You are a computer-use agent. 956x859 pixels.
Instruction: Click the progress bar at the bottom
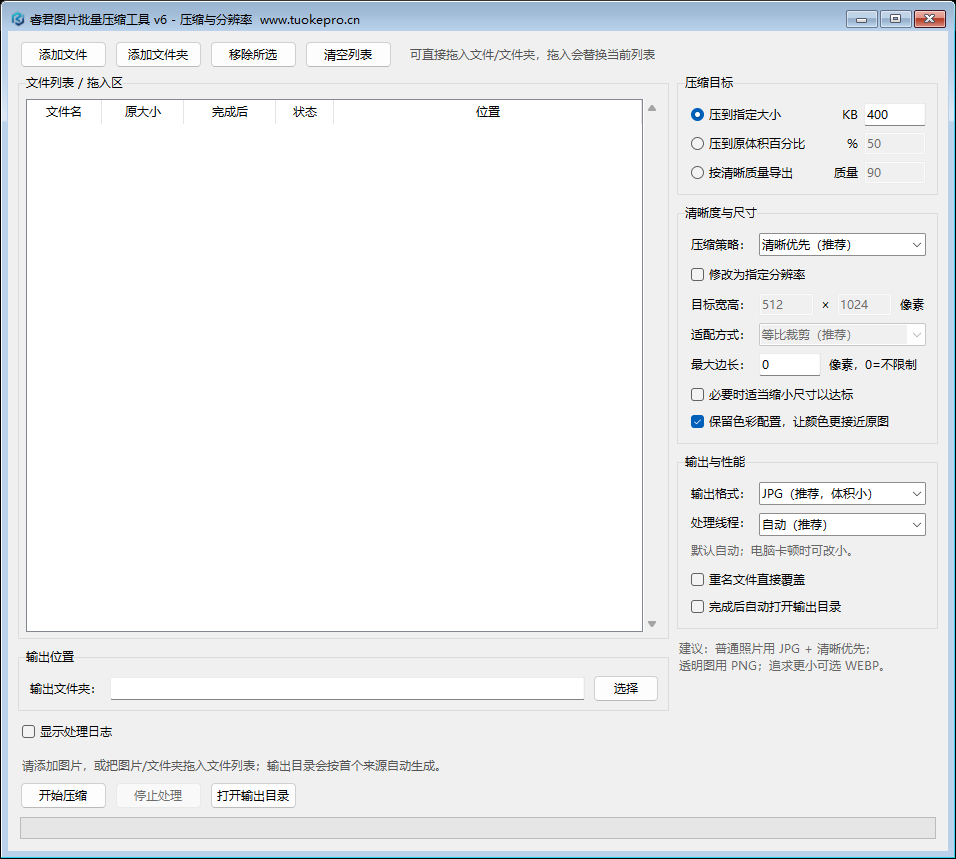coord(478,828)
